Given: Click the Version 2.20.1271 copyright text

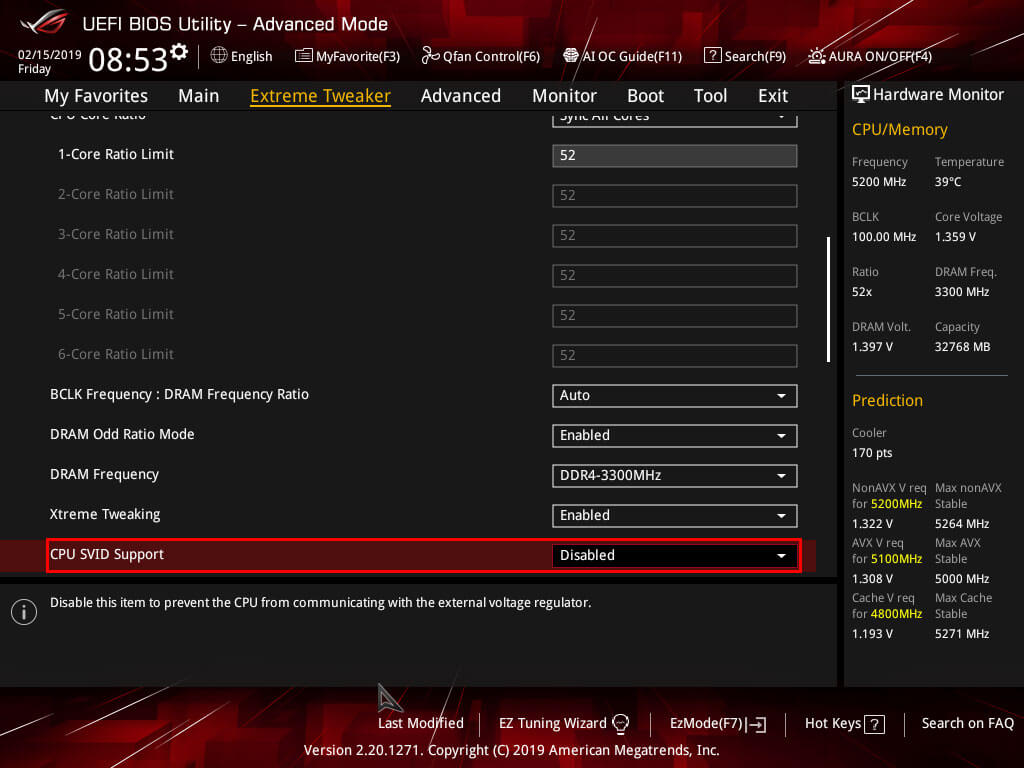Looking at the screenshot, I should 511,750.
